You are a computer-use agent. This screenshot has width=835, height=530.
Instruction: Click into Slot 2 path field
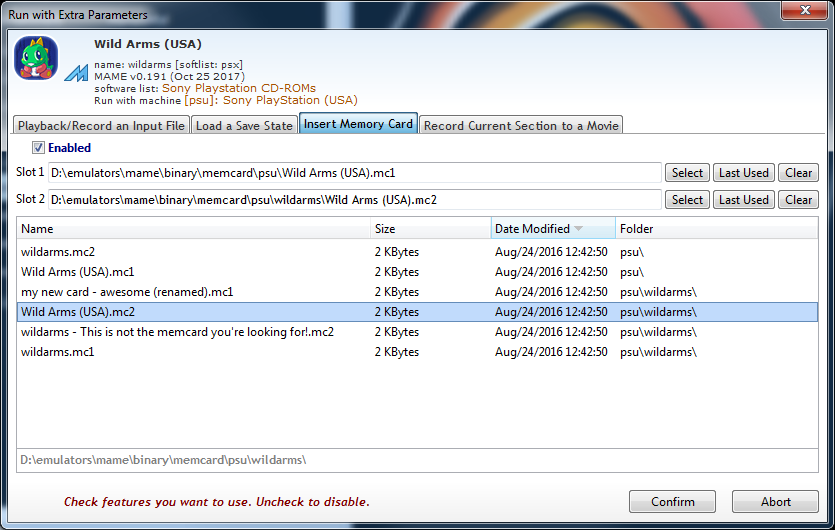[354, 200]
